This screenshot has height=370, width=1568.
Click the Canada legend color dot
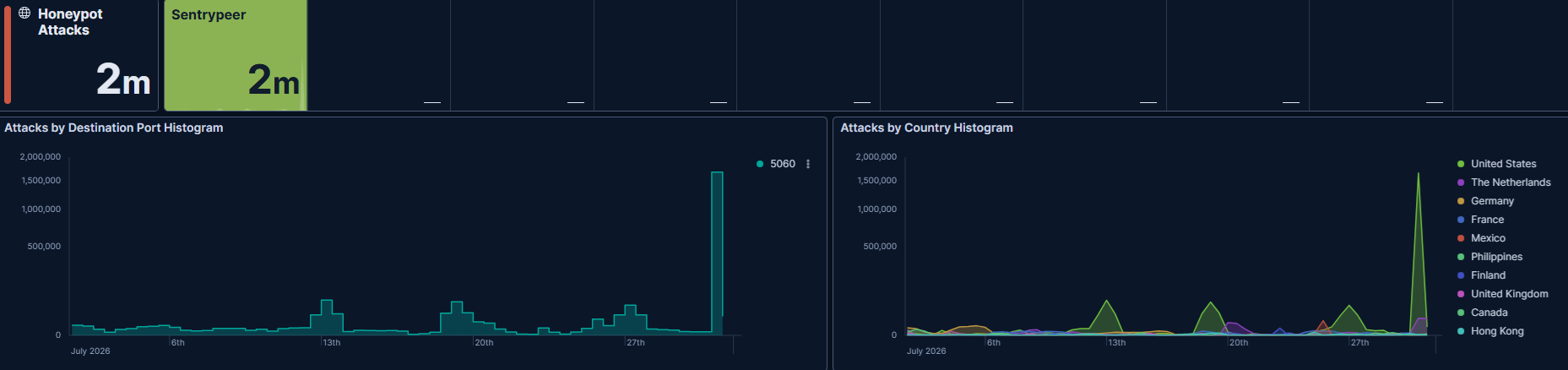click(1461, 313)
